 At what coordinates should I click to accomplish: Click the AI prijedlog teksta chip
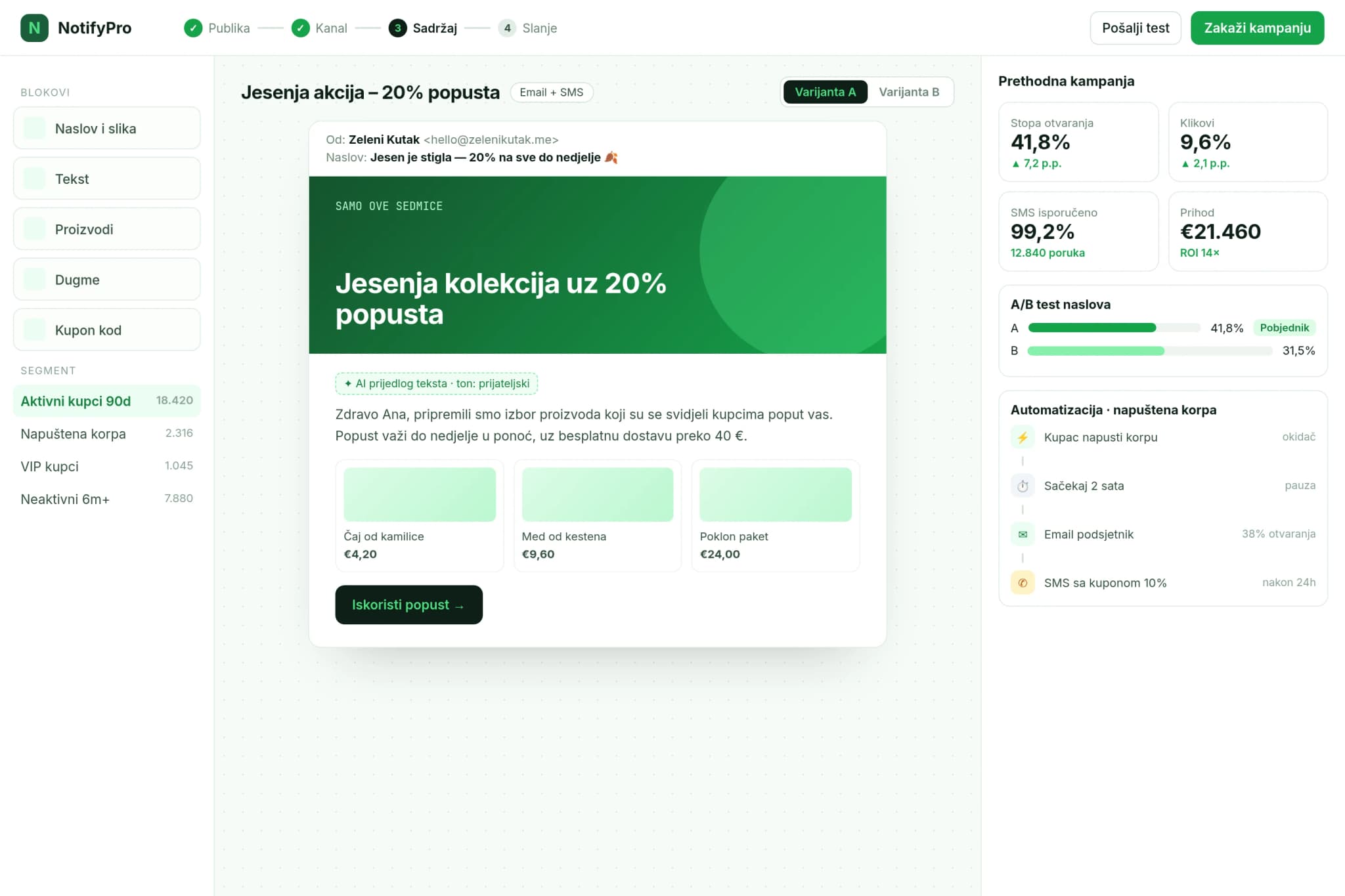437,383
